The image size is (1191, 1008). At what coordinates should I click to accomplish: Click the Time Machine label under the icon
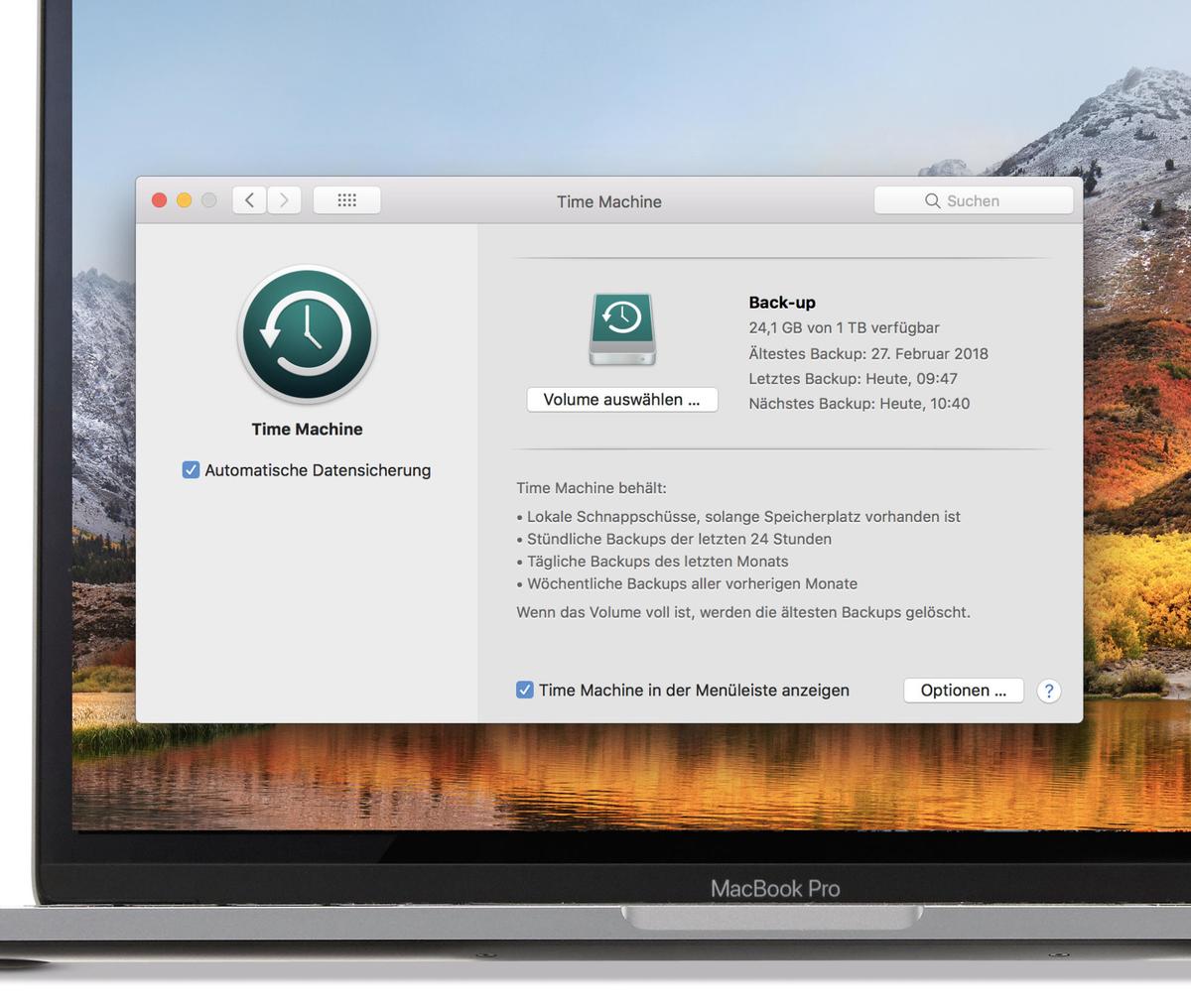pyautogui.click(x=307, y=429)
